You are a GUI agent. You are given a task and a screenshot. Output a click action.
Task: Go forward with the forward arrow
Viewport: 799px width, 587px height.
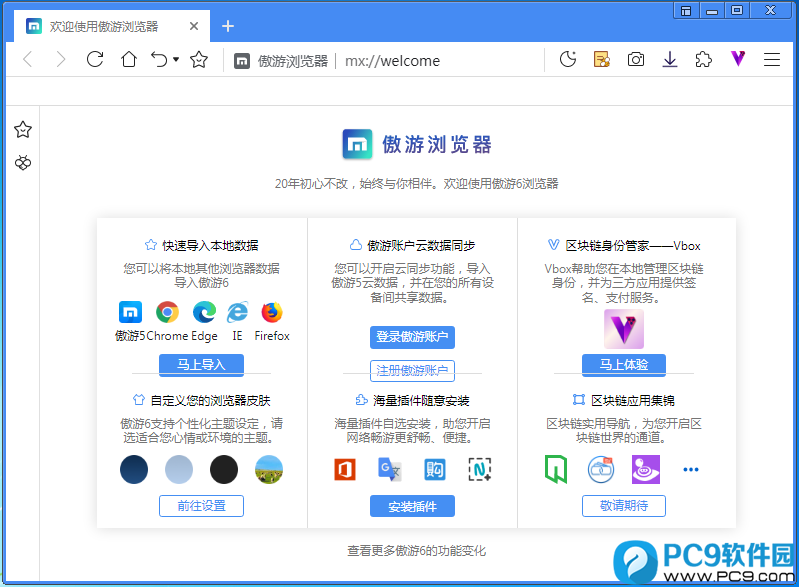coord(61,60)
